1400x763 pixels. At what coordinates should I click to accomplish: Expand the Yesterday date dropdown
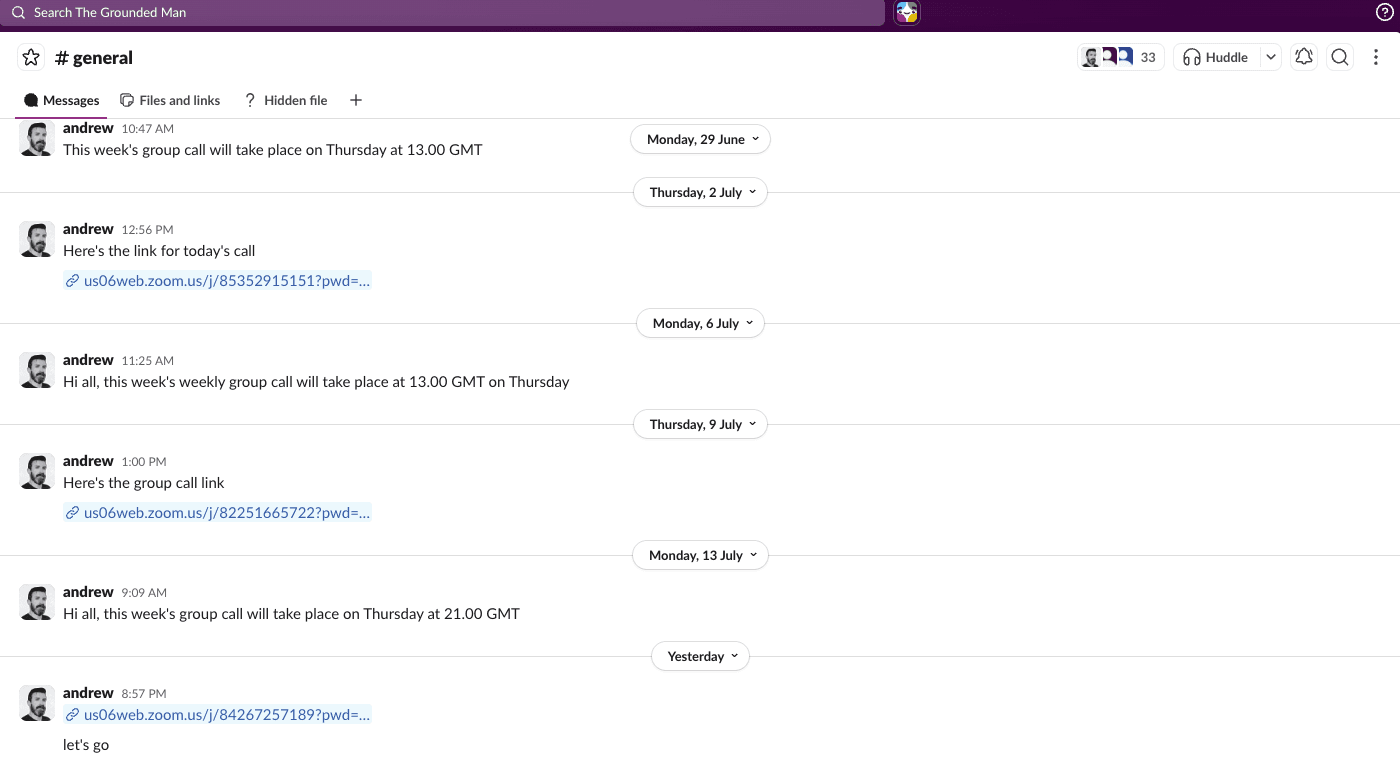[700, 656]
